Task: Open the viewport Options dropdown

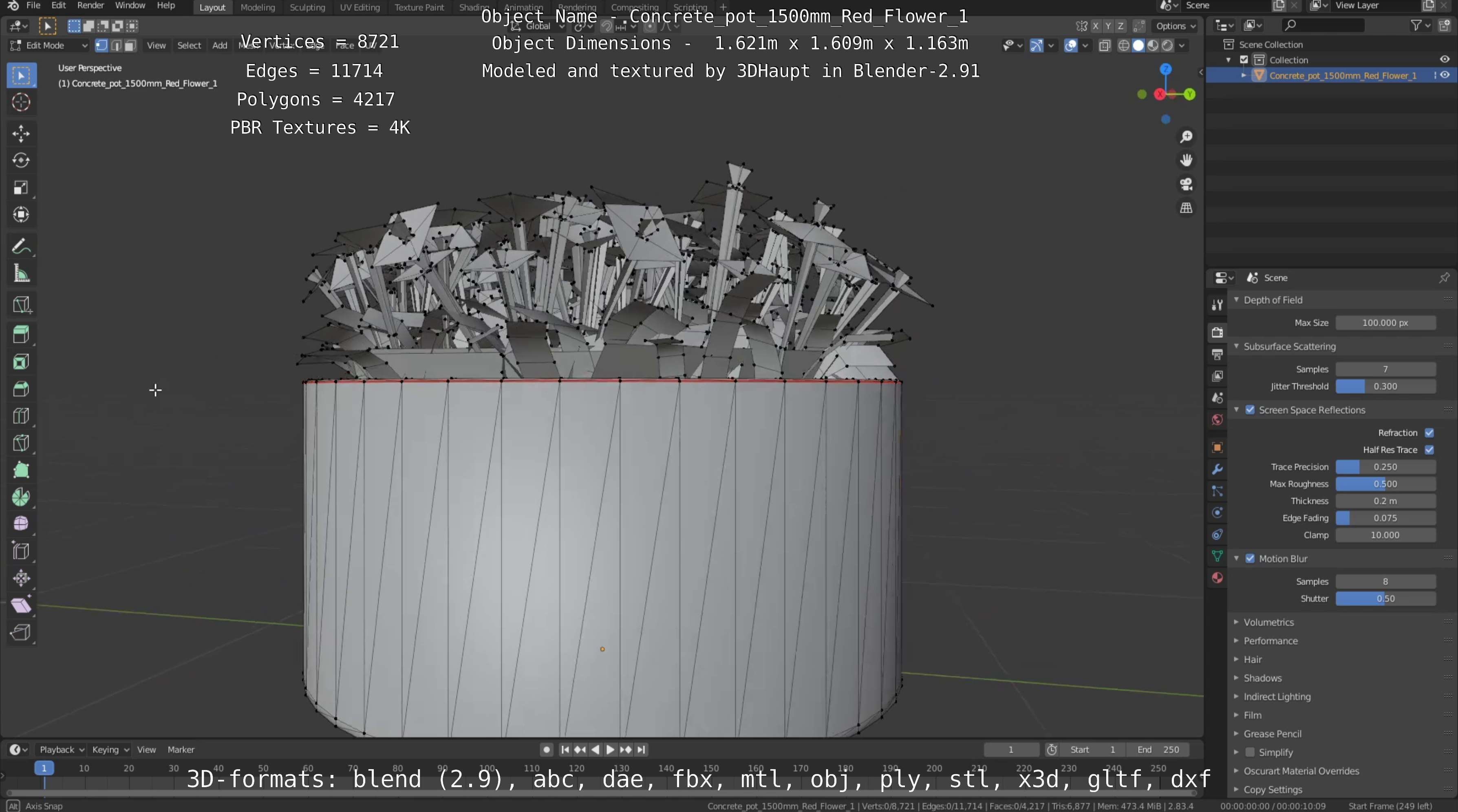Action: pos(1176,26)
